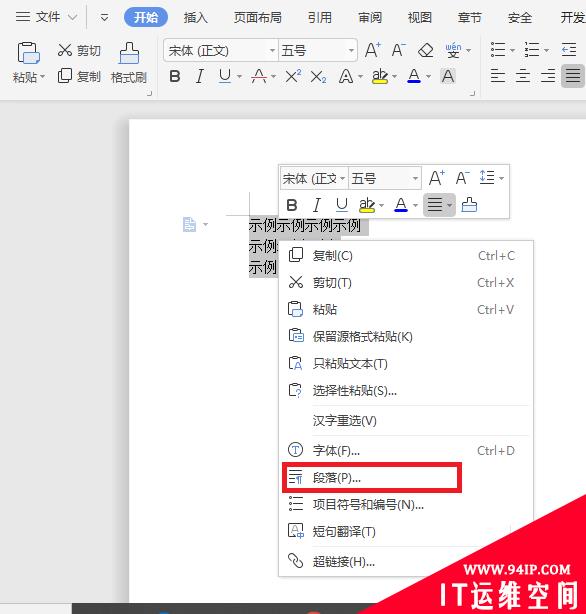Open the References (引用) tab
This screenshot has height=614, width=586.
[320, 17]
